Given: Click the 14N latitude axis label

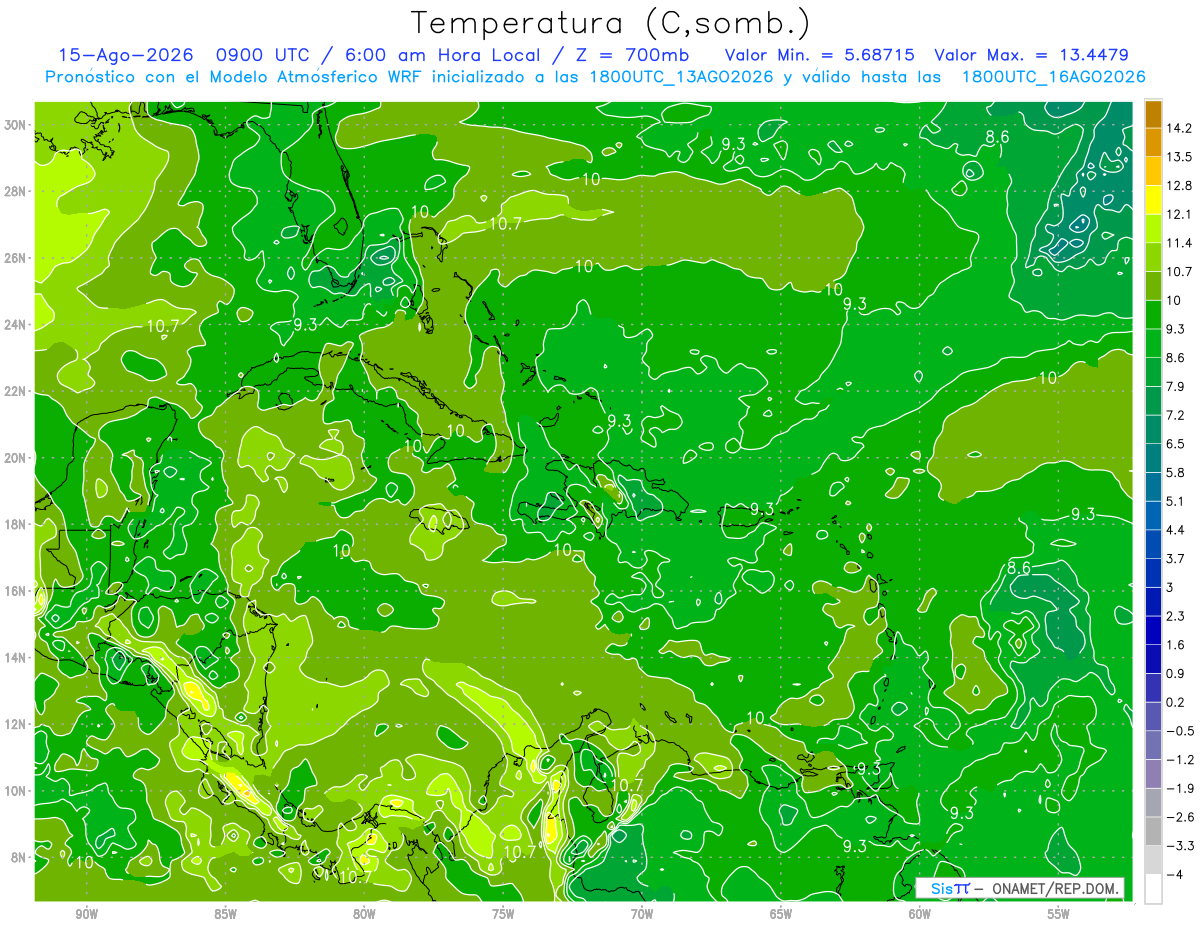Looking at the screenshot, I should pos(17,658).
